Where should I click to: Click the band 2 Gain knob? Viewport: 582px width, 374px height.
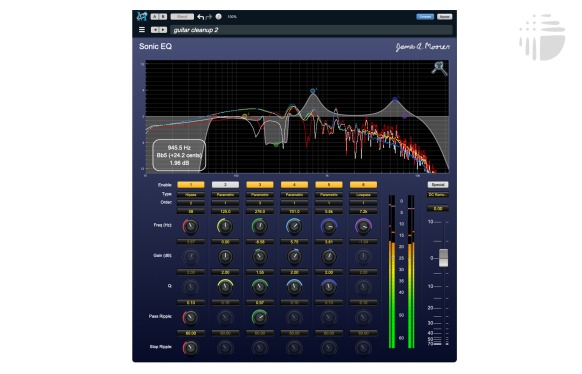coord(225,257)
